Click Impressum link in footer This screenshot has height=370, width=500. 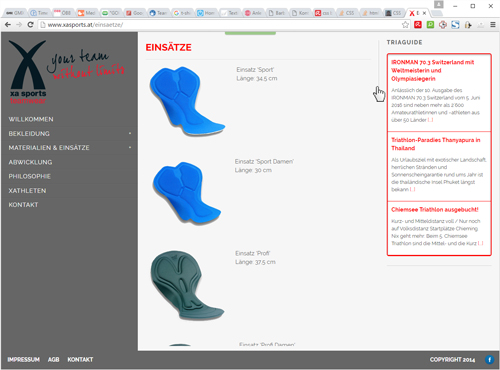(23, 360)
